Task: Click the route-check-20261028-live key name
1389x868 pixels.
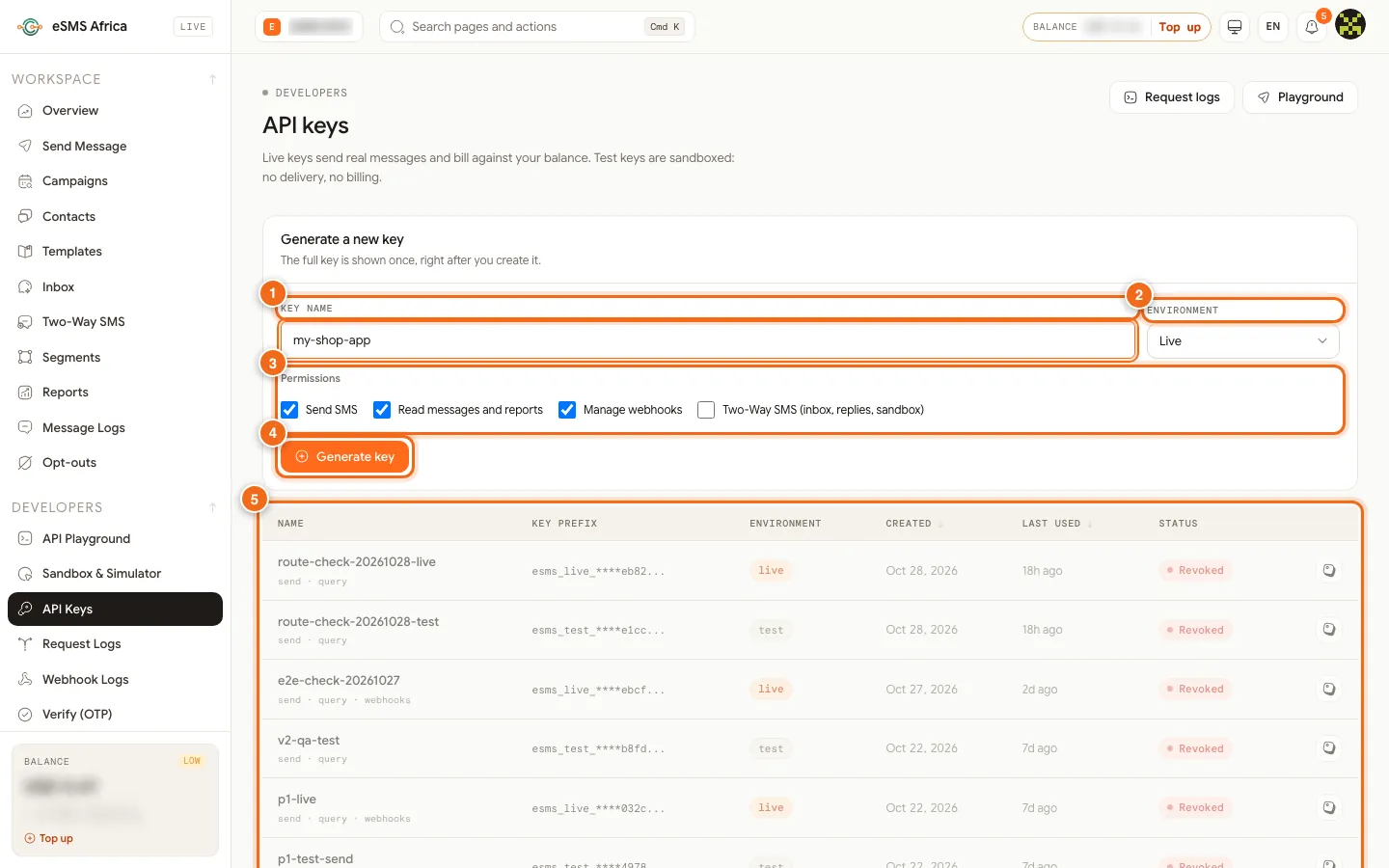Action: (x=357, y=562)
